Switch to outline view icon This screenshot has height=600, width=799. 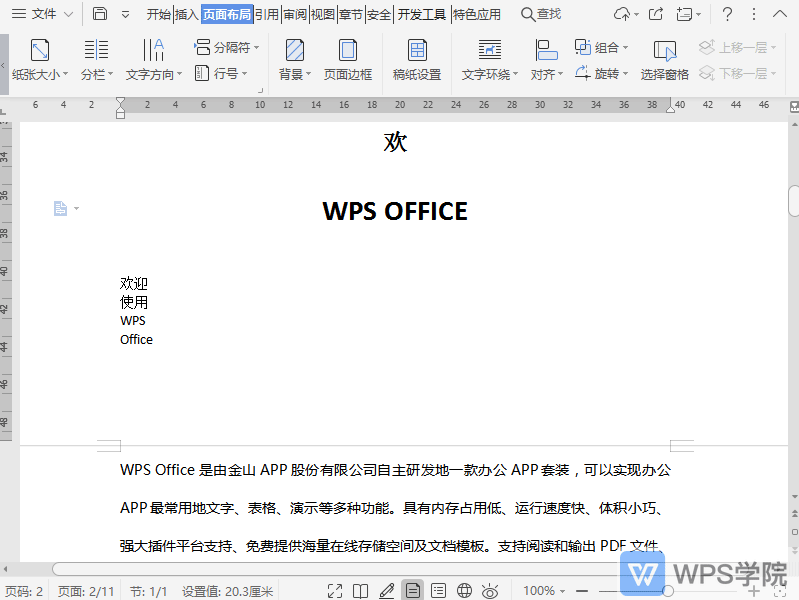coord(438,591)
